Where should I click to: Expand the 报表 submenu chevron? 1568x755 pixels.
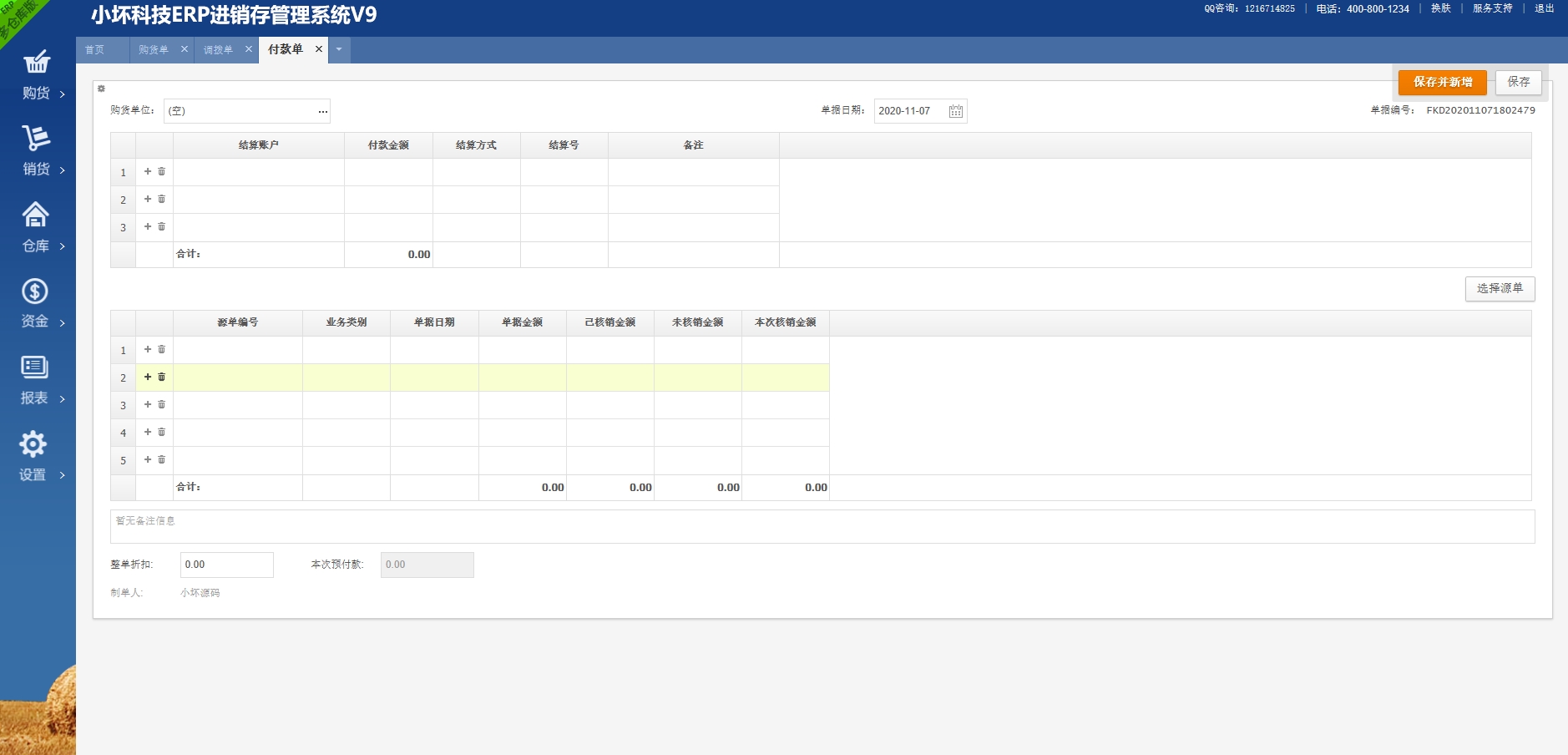point(63,399)
